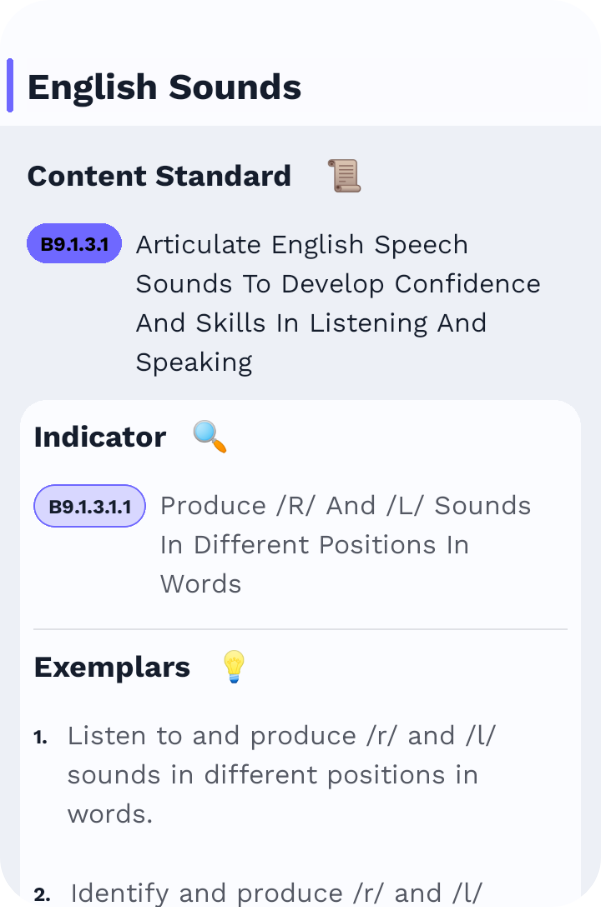Click the purple accent bar beside English Sounds
This screenshot has height=907, width=601.
[10, 85]
